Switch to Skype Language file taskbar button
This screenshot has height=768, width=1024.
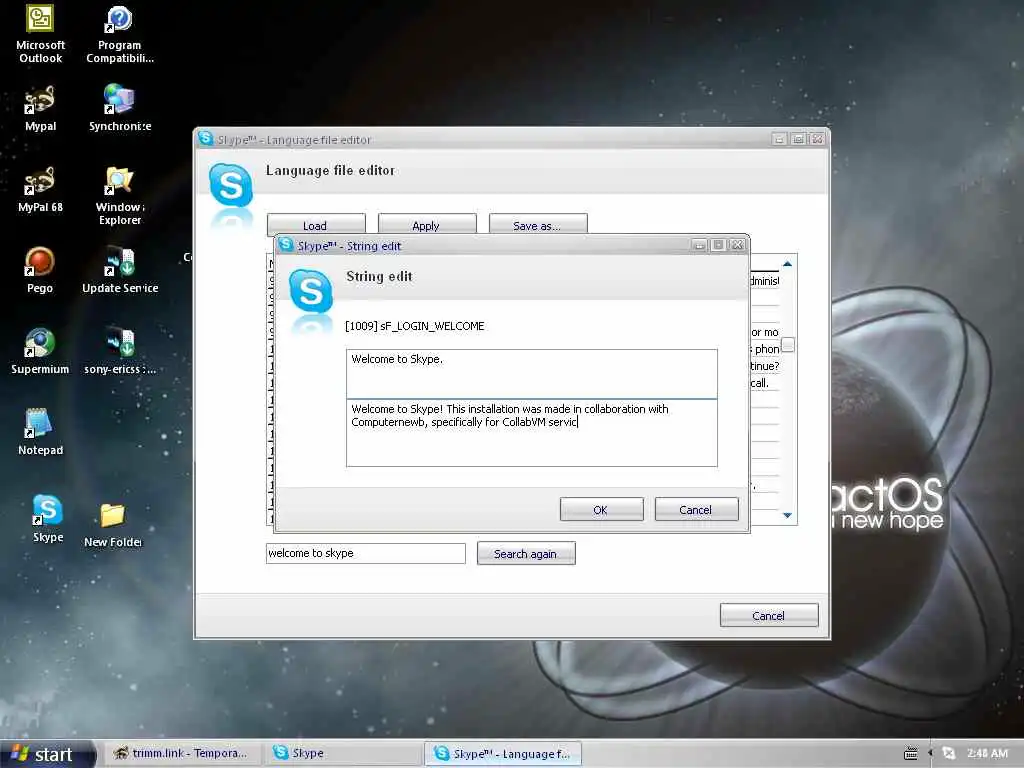tap(502, 754)
